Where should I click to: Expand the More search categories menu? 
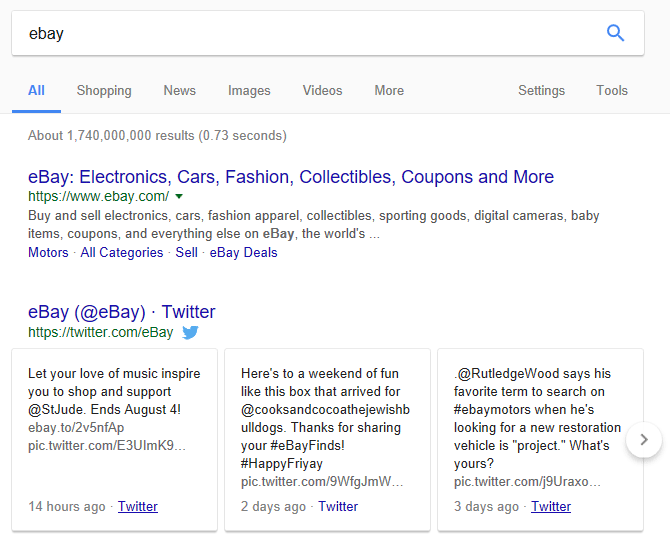tap(389, 91)
